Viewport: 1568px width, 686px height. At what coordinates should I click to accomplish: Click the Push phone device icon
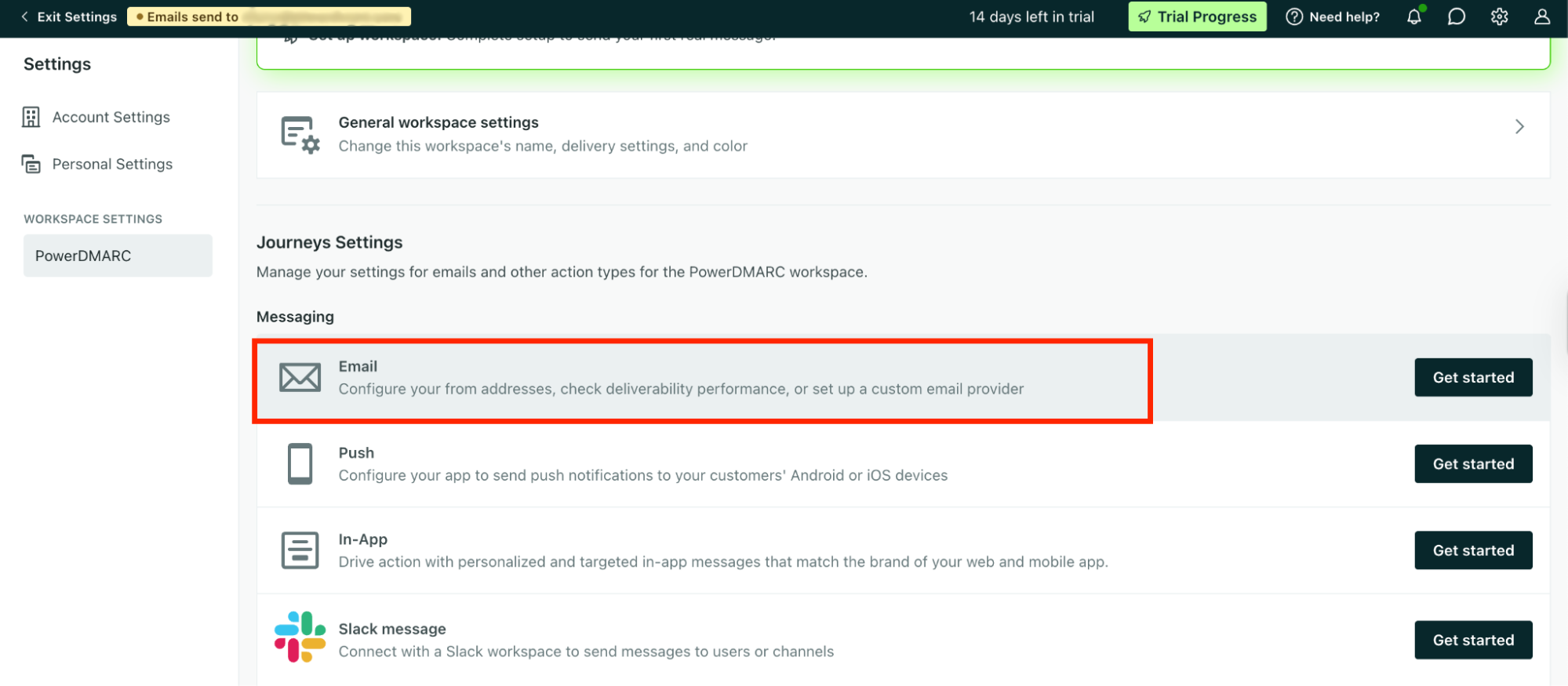pos(300,463)
